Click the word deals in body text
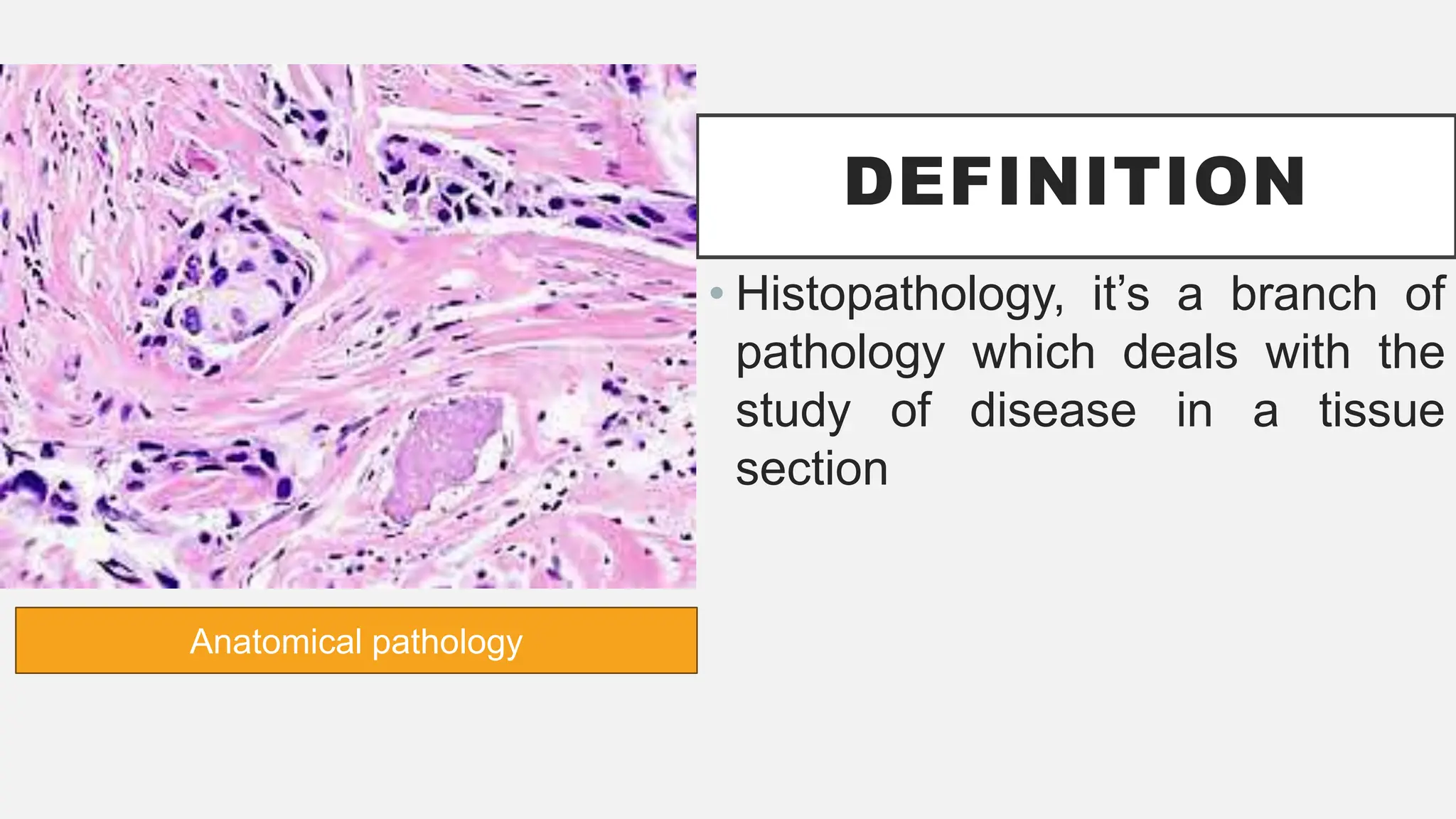The image size is (1456, 819). point(1179,353)
